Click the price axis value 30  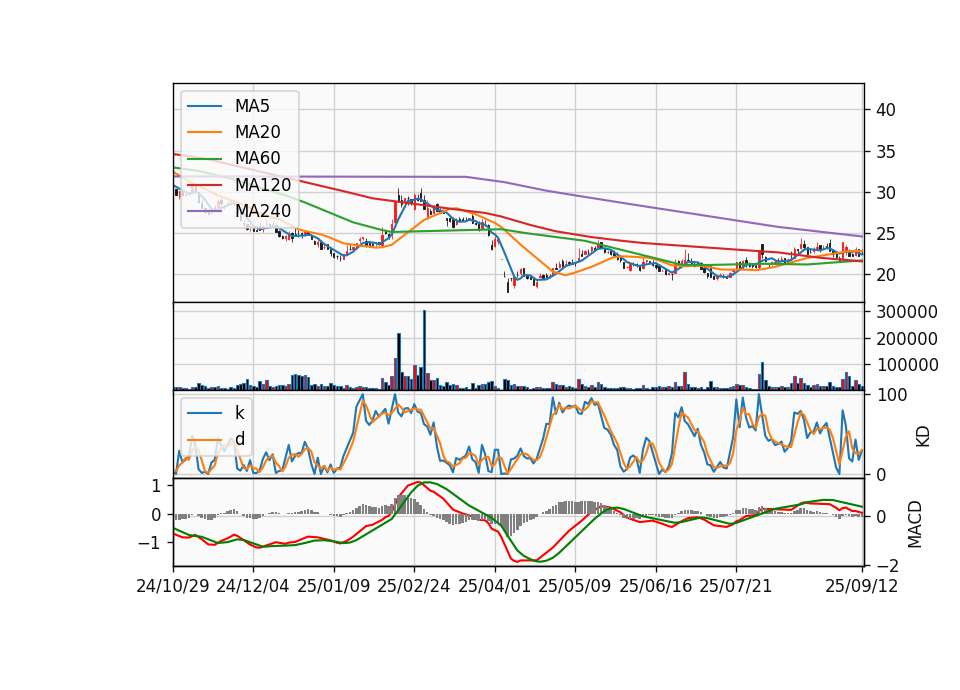point(886,193)
